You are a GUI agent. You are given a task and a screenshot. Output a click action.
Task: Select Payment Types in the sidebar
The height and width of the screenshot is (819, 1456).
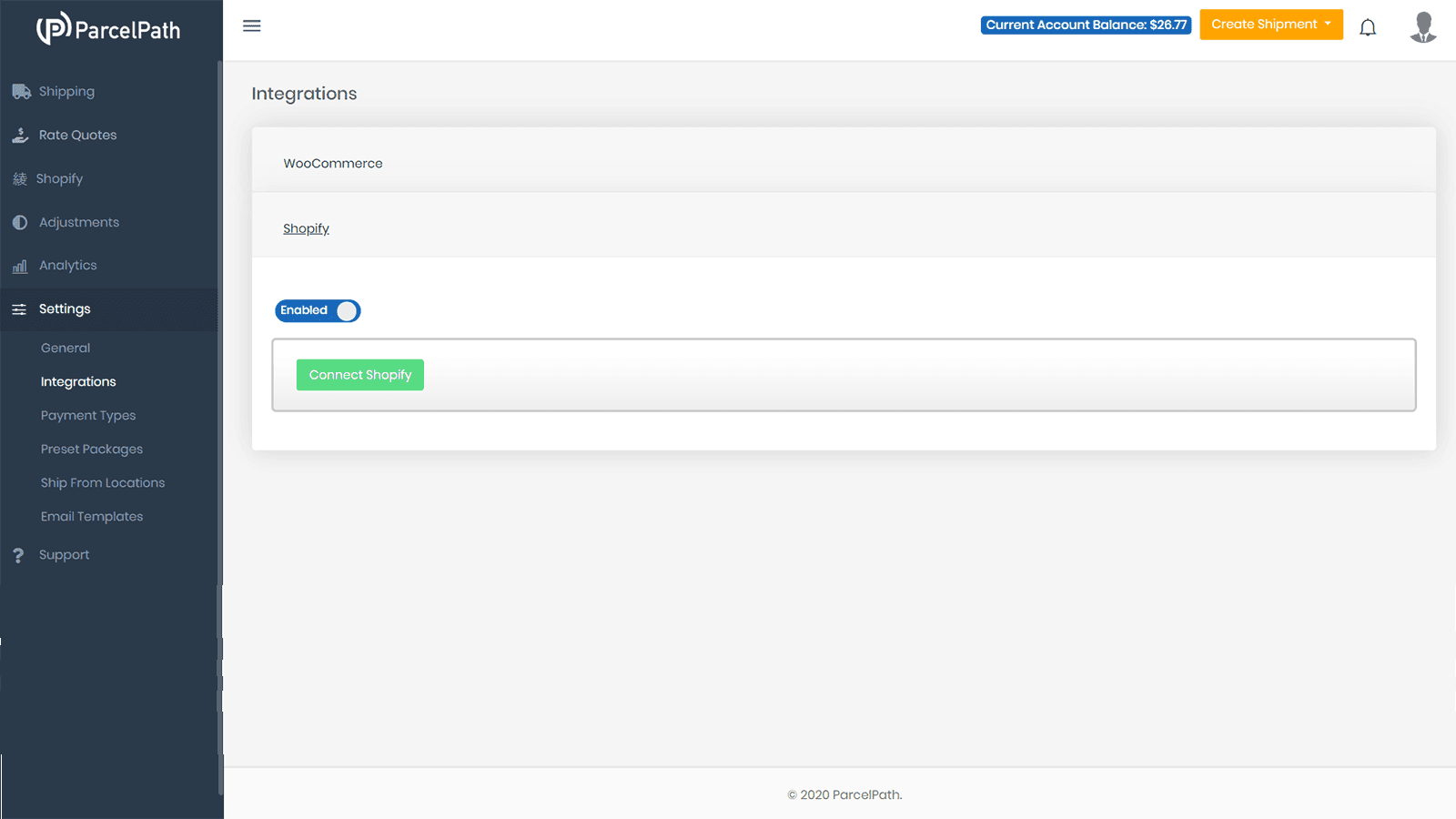click(87, 415)
